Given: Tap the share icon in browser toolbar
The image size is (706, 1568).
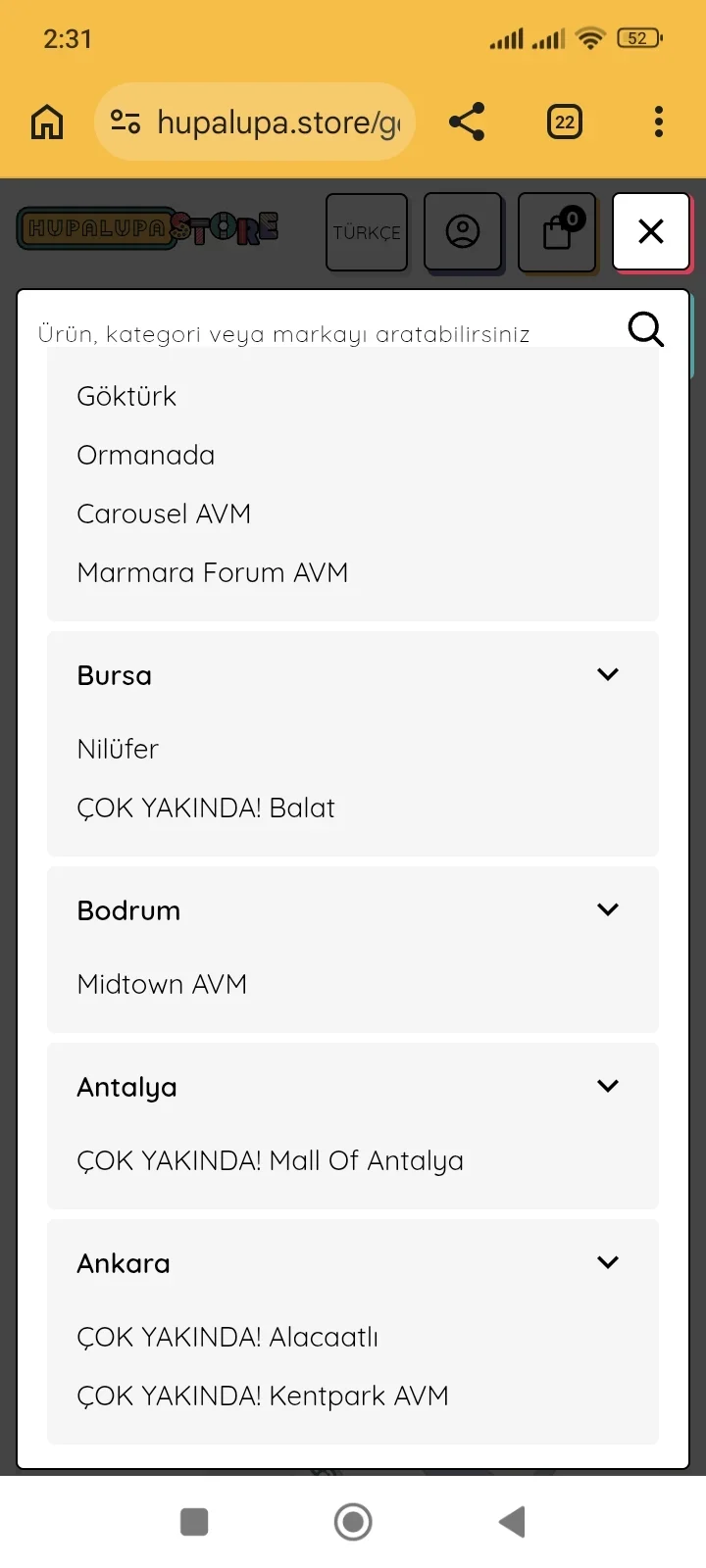Looking at the screenshot, I should pyautogui.click(x=467, y=122).
